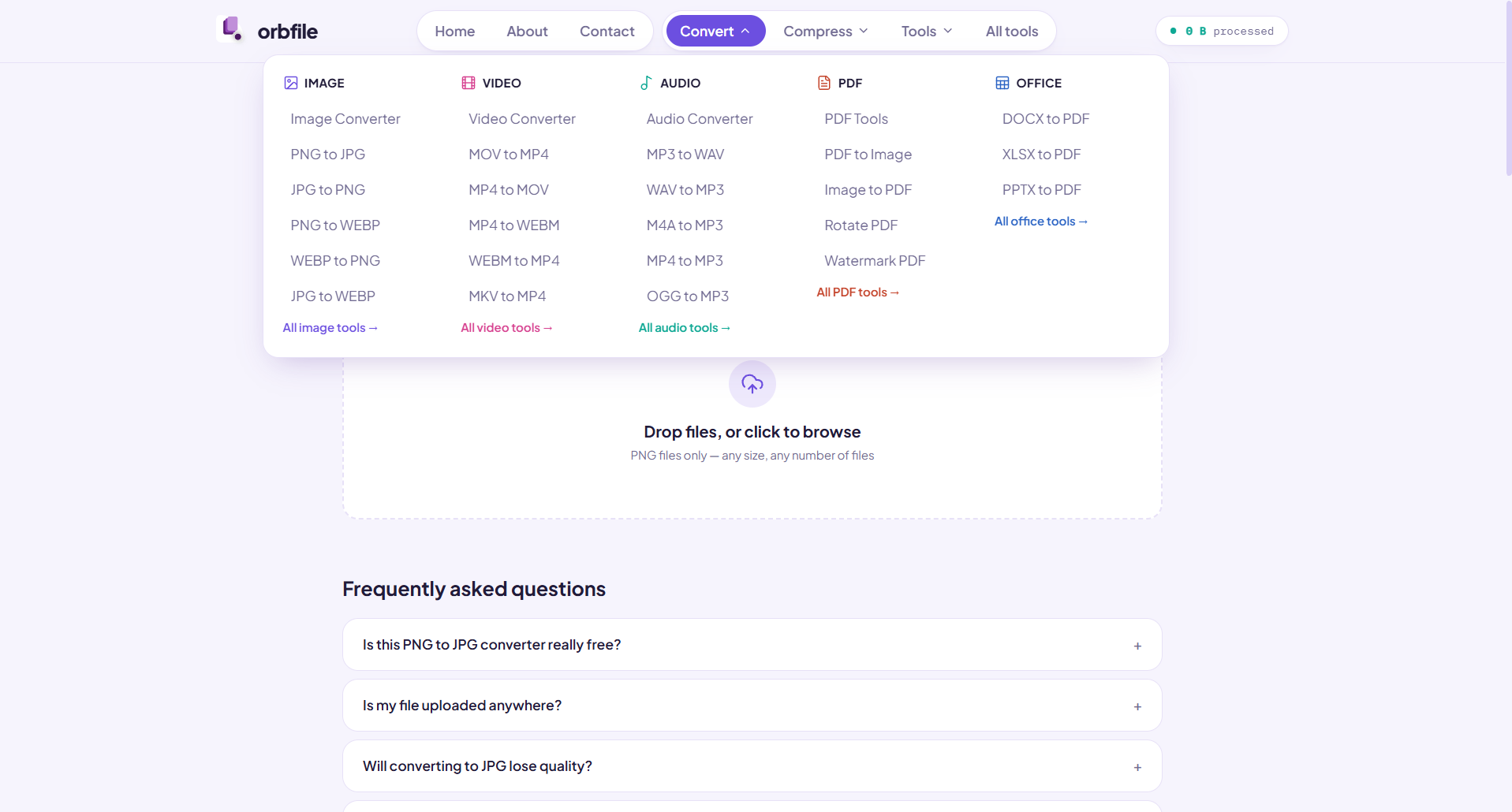This screenshot has height=812, width=1512.
Task: Open All tools in navigation
Action: tap(1012, 31)
